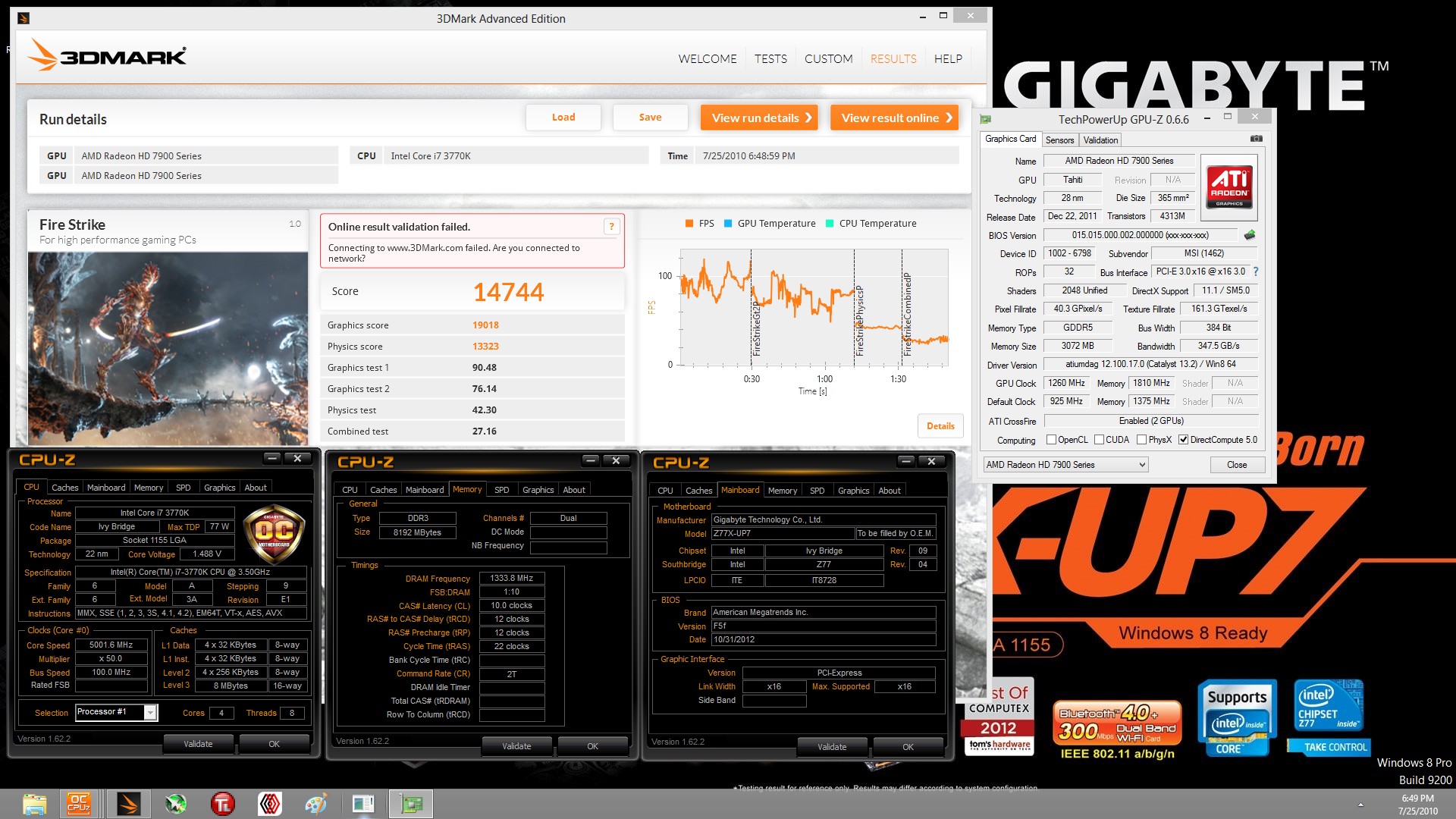Click the overall score 14744
Screen dimensions: 1456x819
click(508, 292)
